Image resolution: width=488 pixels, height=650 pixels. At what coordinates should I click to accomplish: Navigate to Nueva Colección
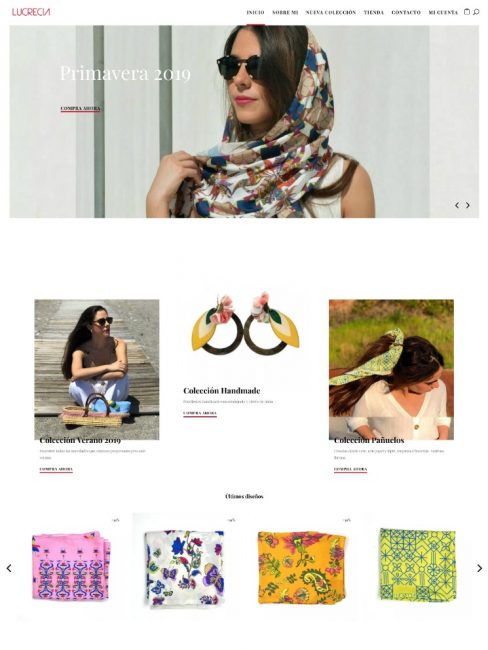(x=331, y=12)
